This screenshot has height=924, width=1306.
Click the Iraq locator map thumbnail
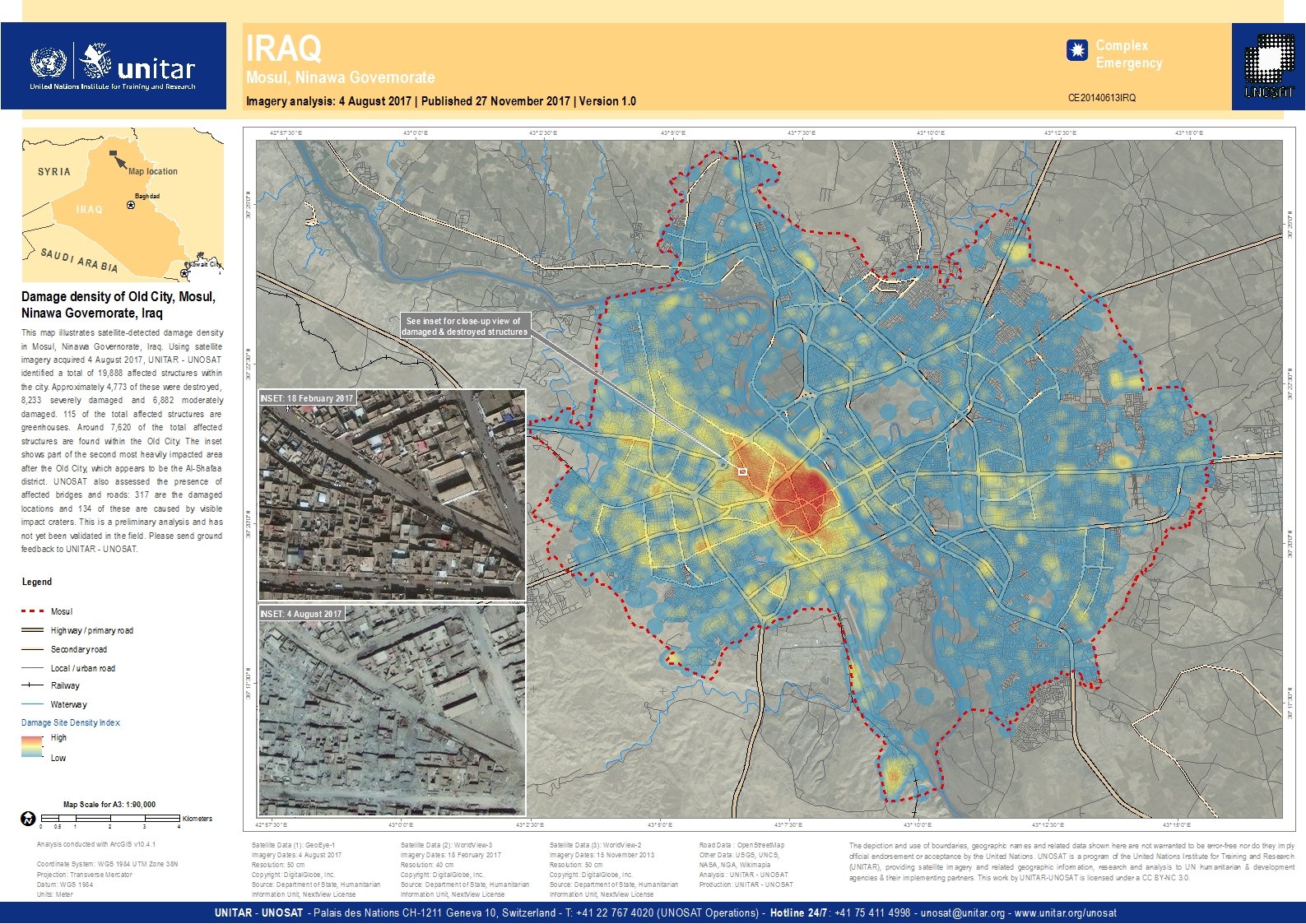coord(123,205)
